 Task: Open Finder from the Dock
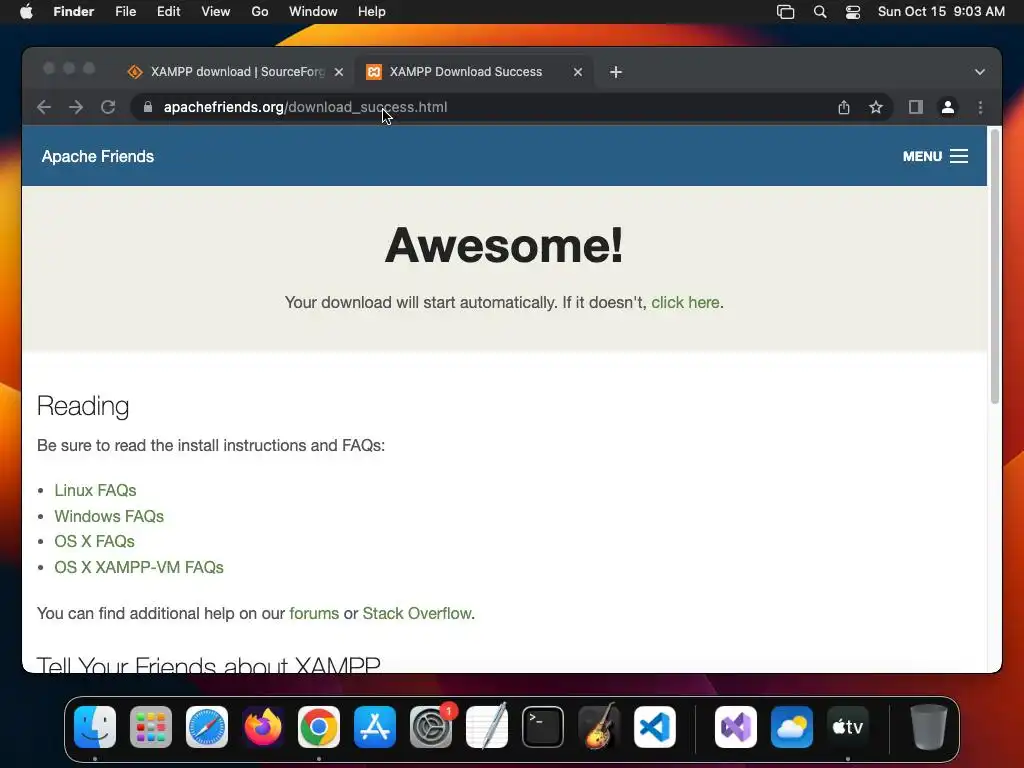[x=95, y=727]
